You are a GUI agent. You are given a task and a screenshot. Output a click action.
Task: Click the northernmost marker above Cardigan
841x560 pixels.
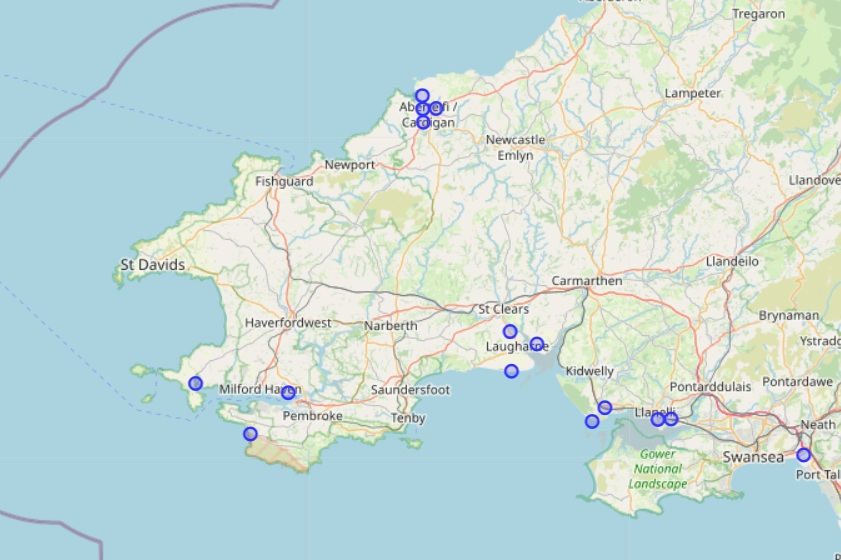tap(422, 96)
